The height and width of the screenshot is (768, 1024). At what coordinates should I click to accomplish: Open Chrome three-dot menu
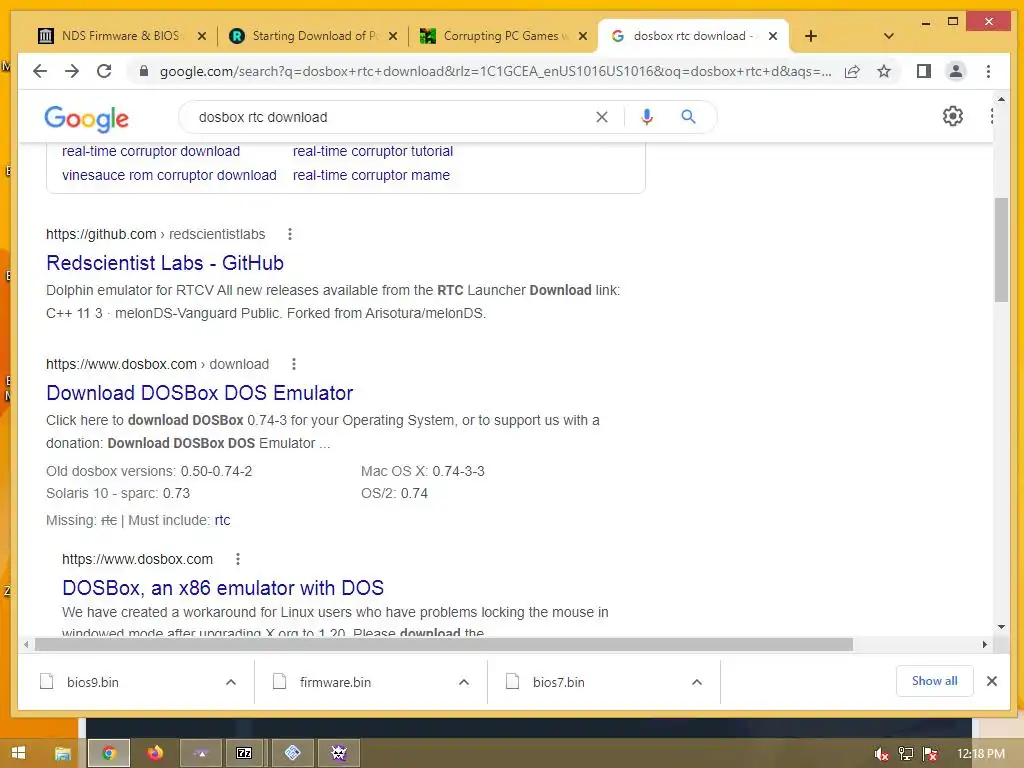pos(988,71)
